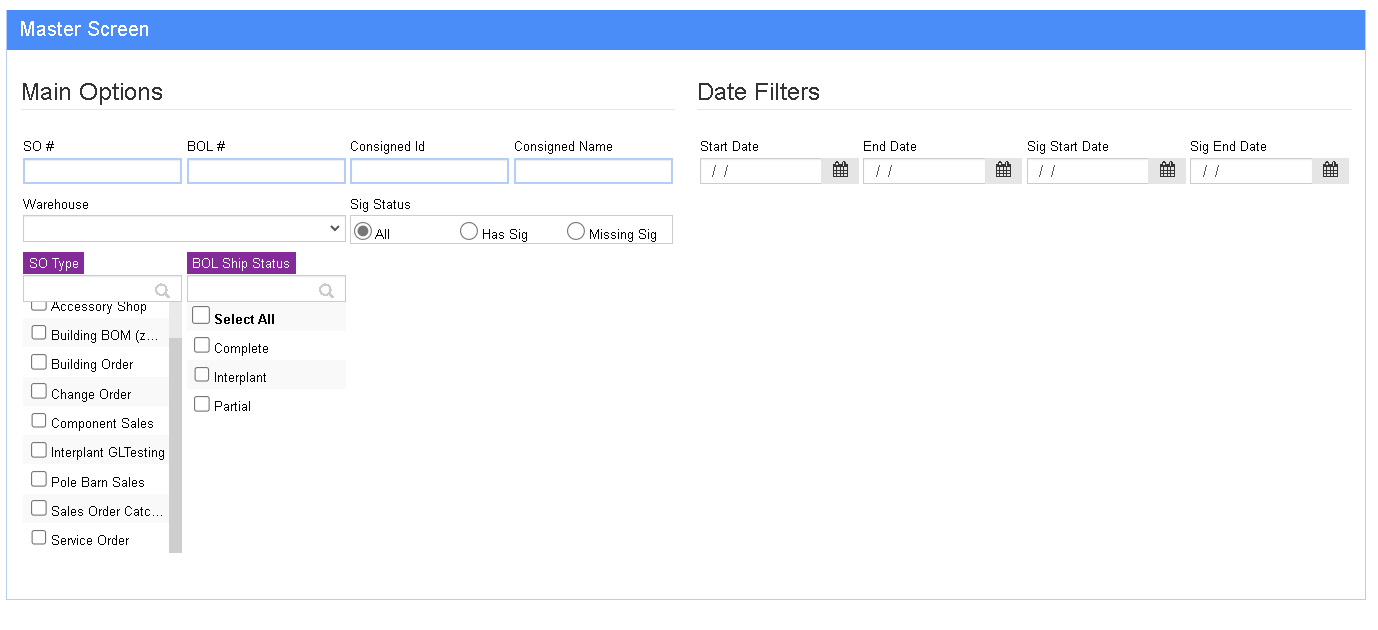Screen dimensions: 1378x630
Task: Click the purple BOL Ship Status label
Action: [x=241, y=263]
